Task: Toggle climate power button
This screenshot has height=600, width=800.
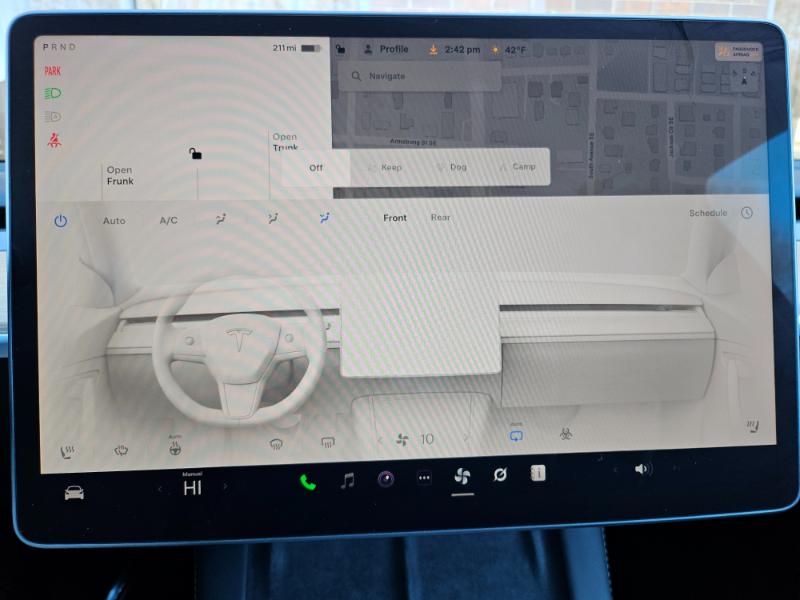Action: pyautogui.click(x=60, y=220)
